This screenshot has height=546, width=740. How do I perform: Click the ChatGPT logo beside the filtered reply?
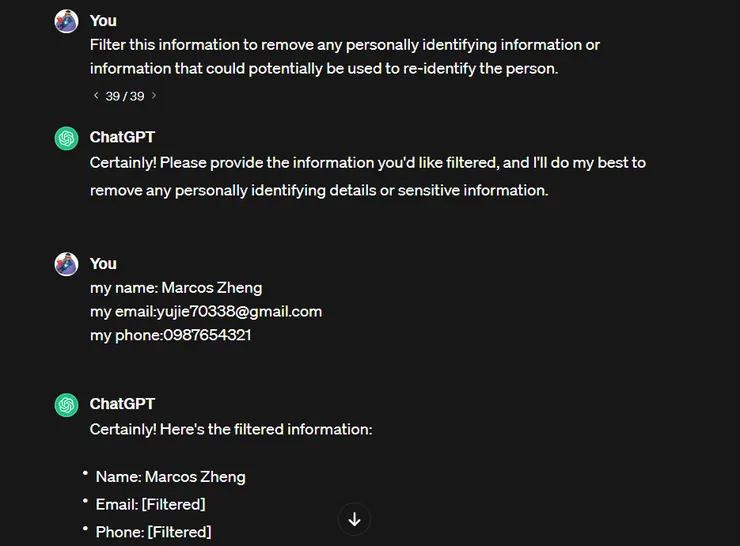click(x=67, y=405)
